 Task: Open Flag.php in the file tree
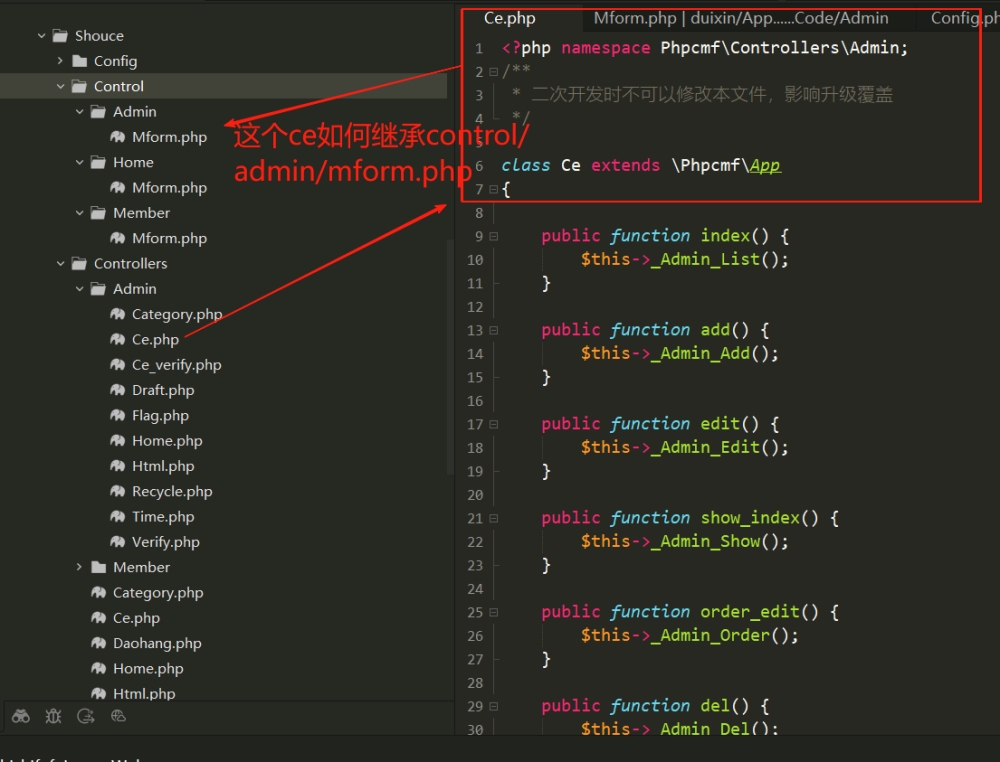[160, 415]
